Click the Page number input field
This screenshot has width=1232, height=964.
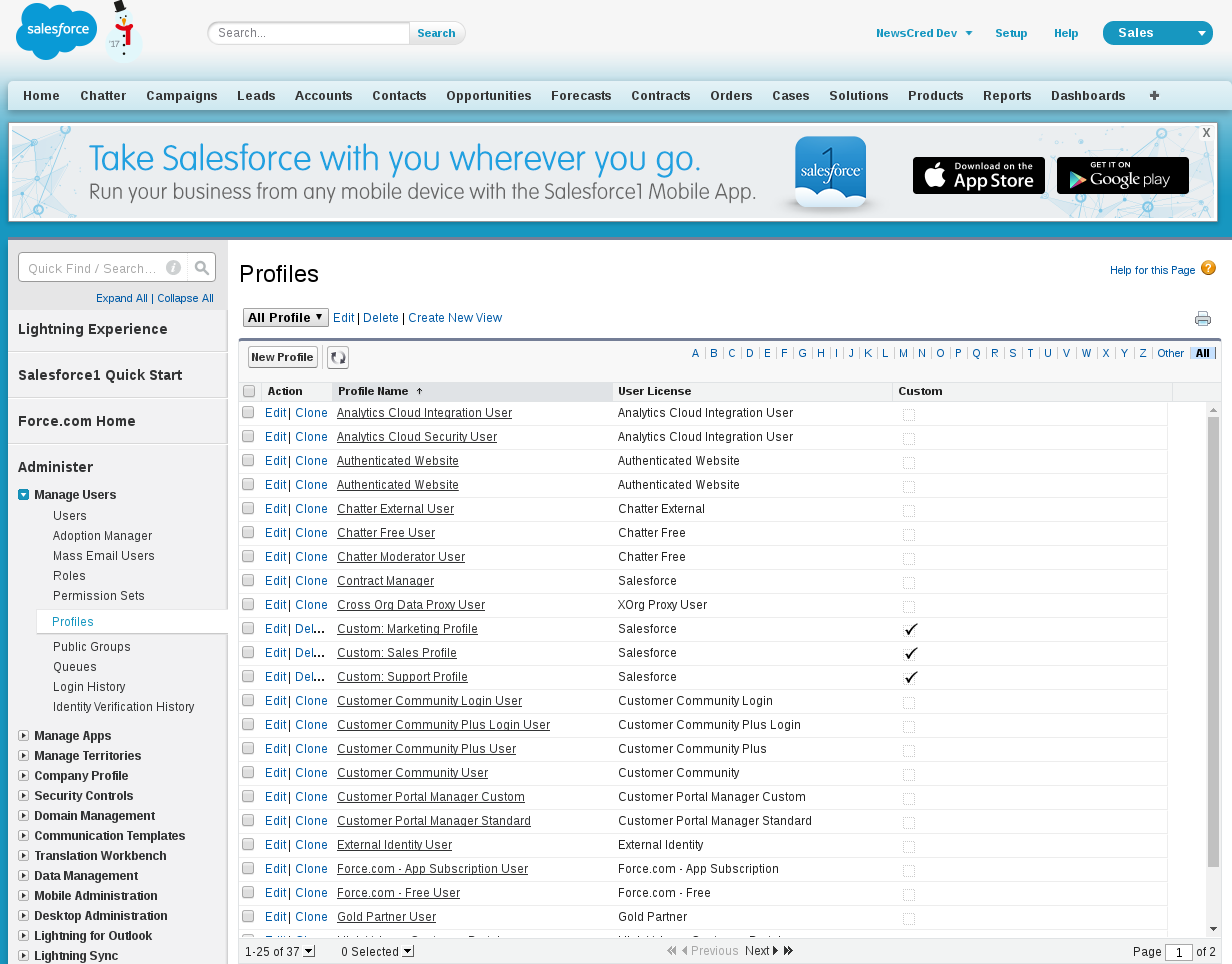click(1179, 952)
